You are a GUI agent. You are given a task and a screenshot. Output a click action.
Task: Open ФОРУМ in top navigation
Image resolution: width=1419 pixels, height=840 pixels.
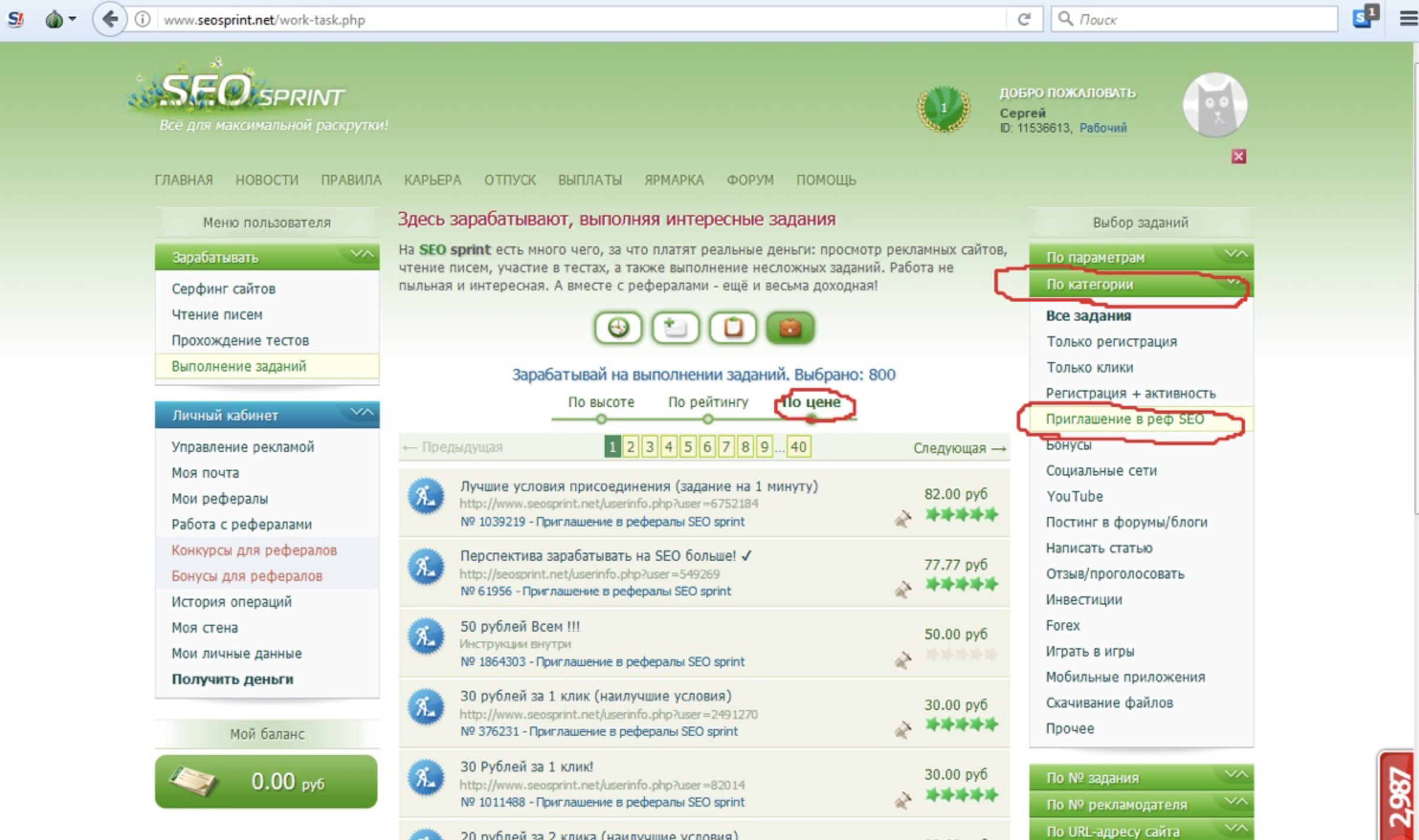pyautogui.click(x=750, y=180)
